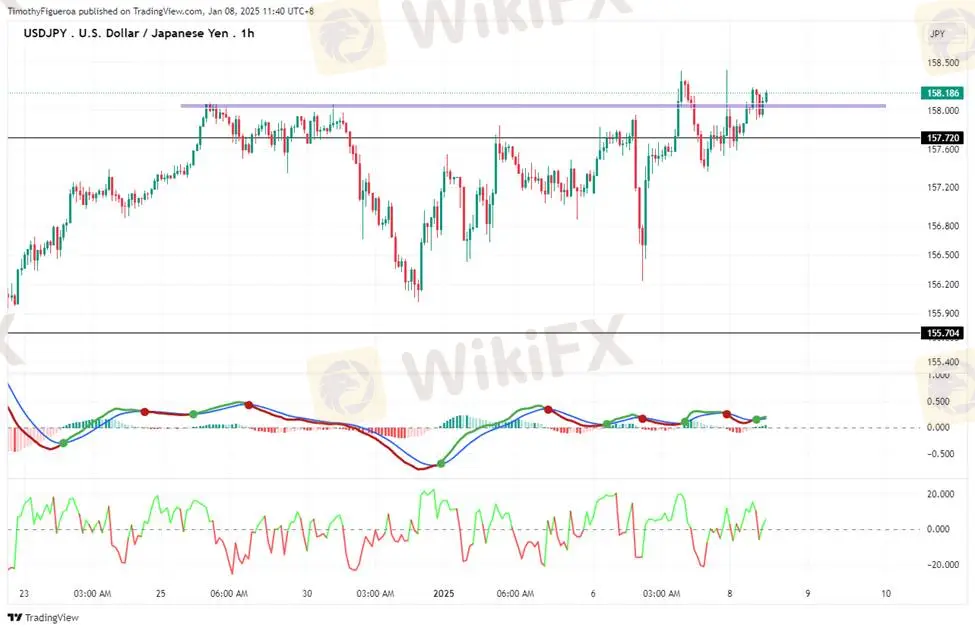Screen dimensions: 975x631
Task: Click the 155.900 price axis label
Action: click(x=943, y=313)
